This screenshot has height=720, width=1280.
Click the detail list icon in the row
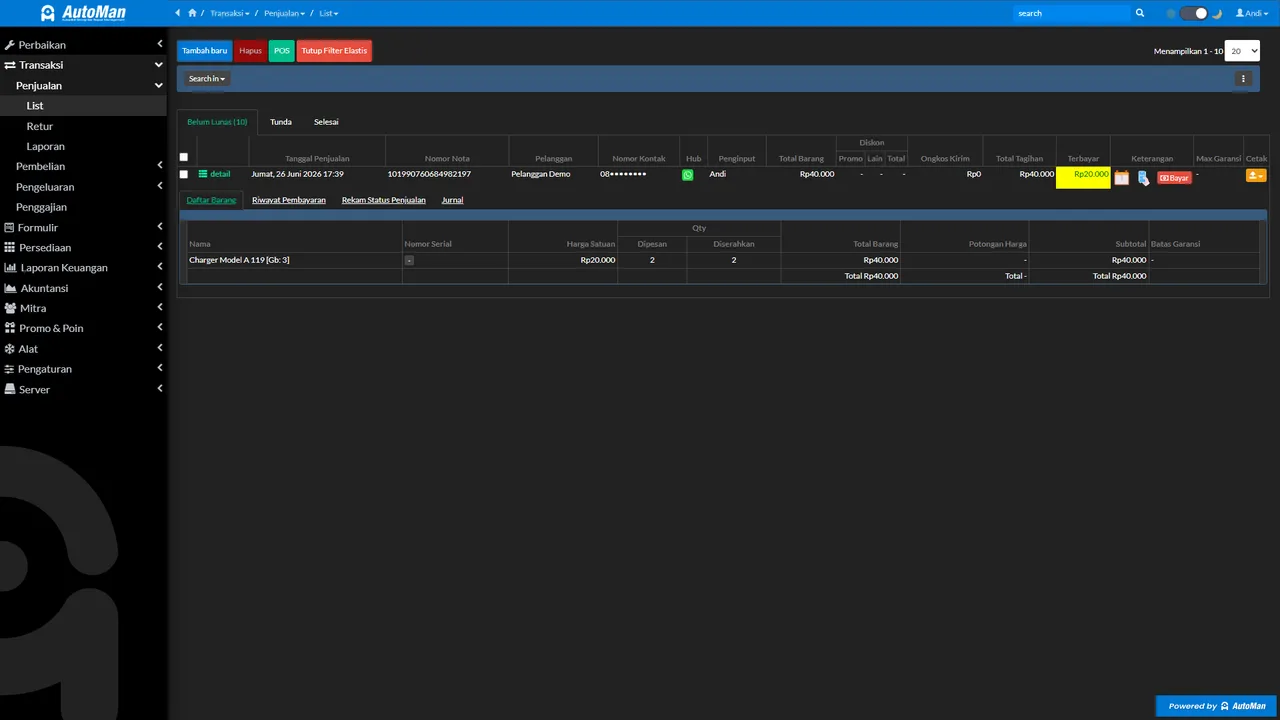pos(203,174)
